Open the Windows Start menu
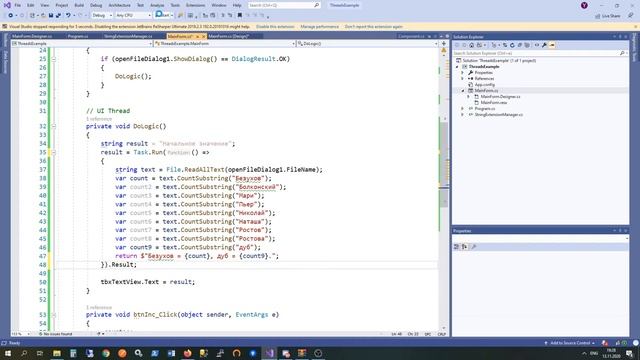Image resolution: width=640 pixels, height=360 pixels. point(7,353)
